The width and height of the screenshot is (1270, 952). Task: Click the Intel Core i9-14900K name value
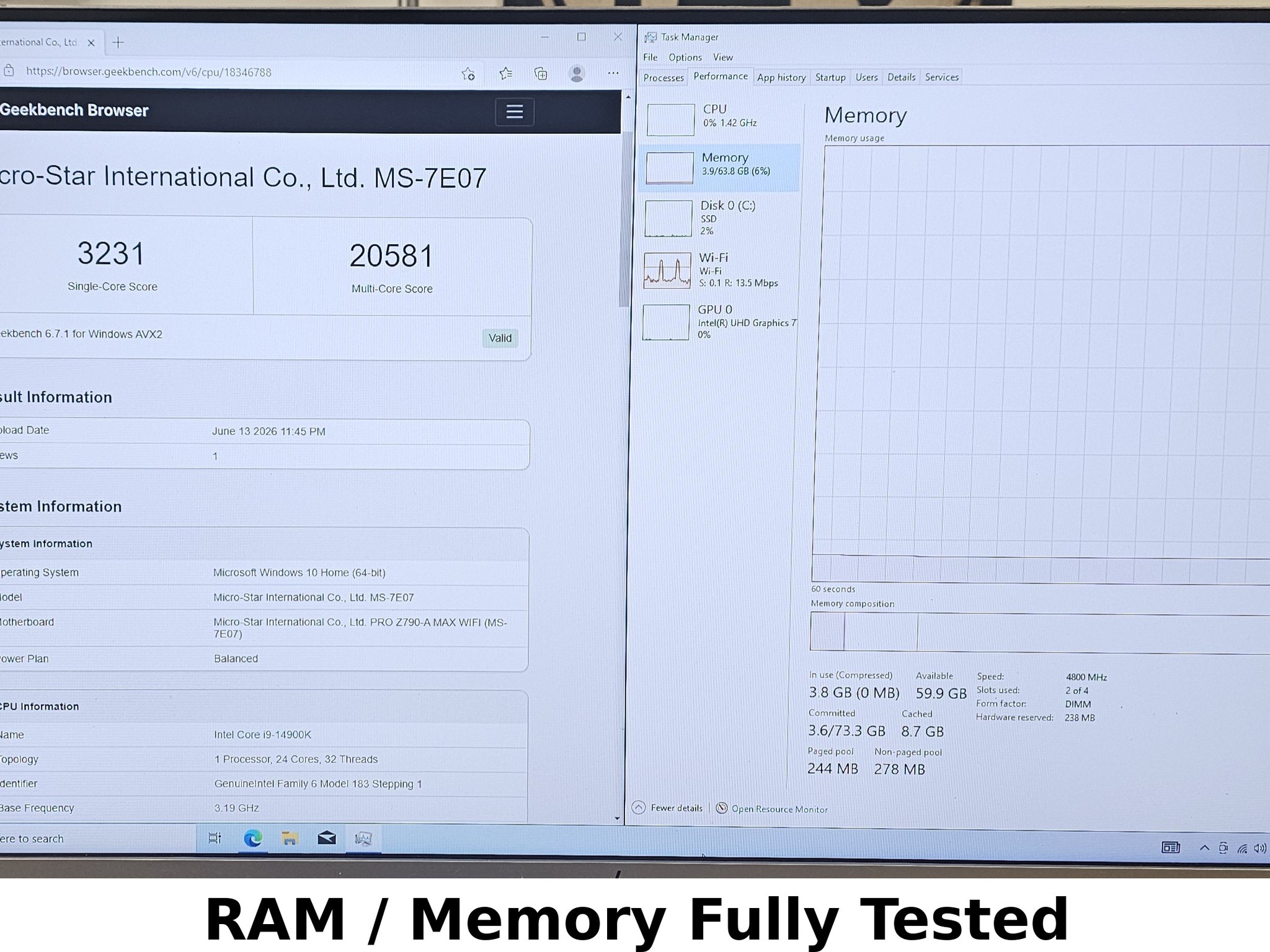(263, 734)
